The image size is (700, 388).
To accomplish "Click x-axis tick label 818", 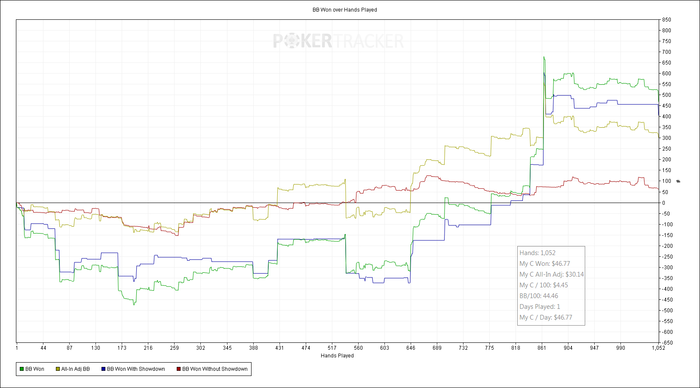I will coord(516,347).
